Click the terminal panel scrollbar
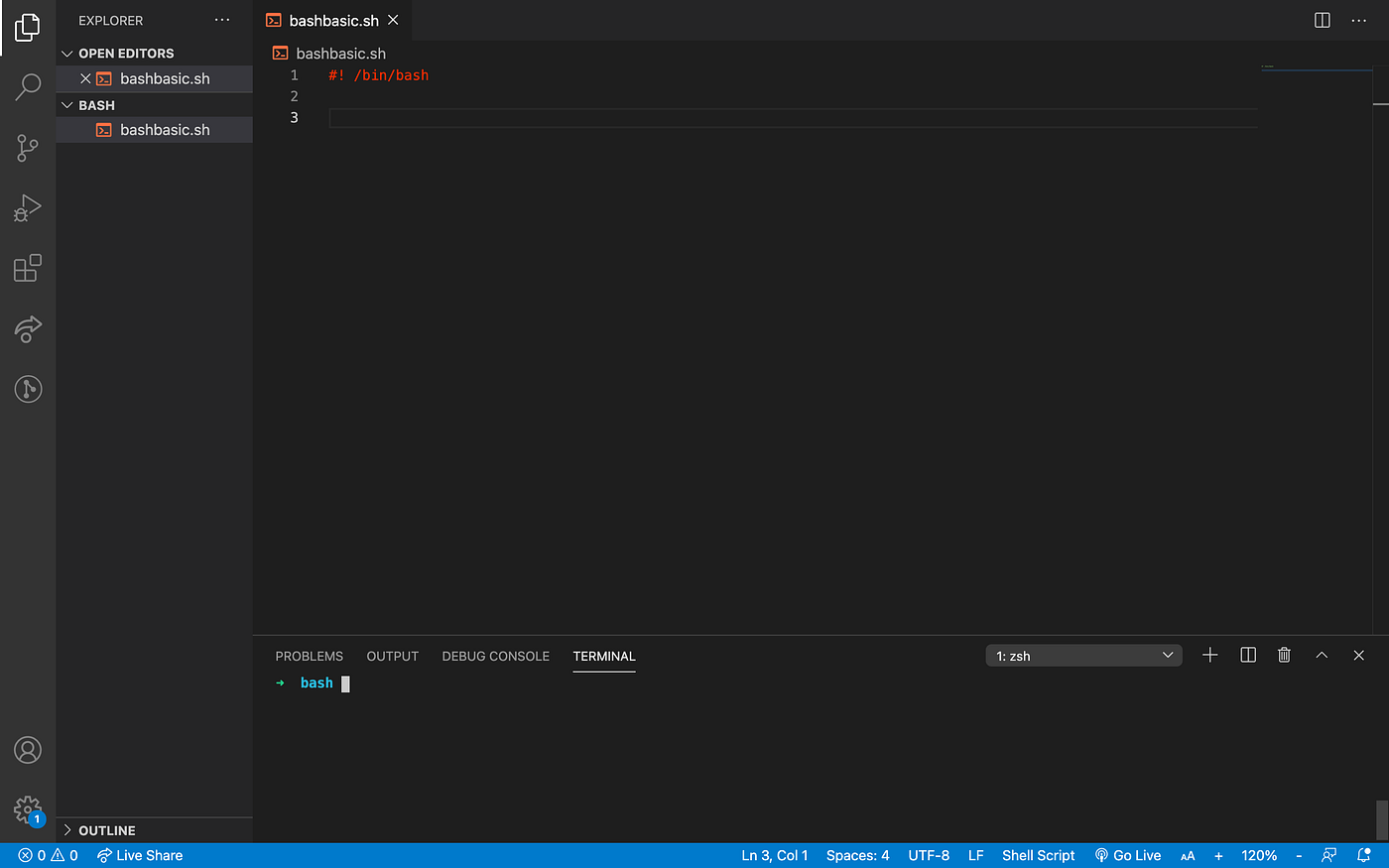 1382,819
